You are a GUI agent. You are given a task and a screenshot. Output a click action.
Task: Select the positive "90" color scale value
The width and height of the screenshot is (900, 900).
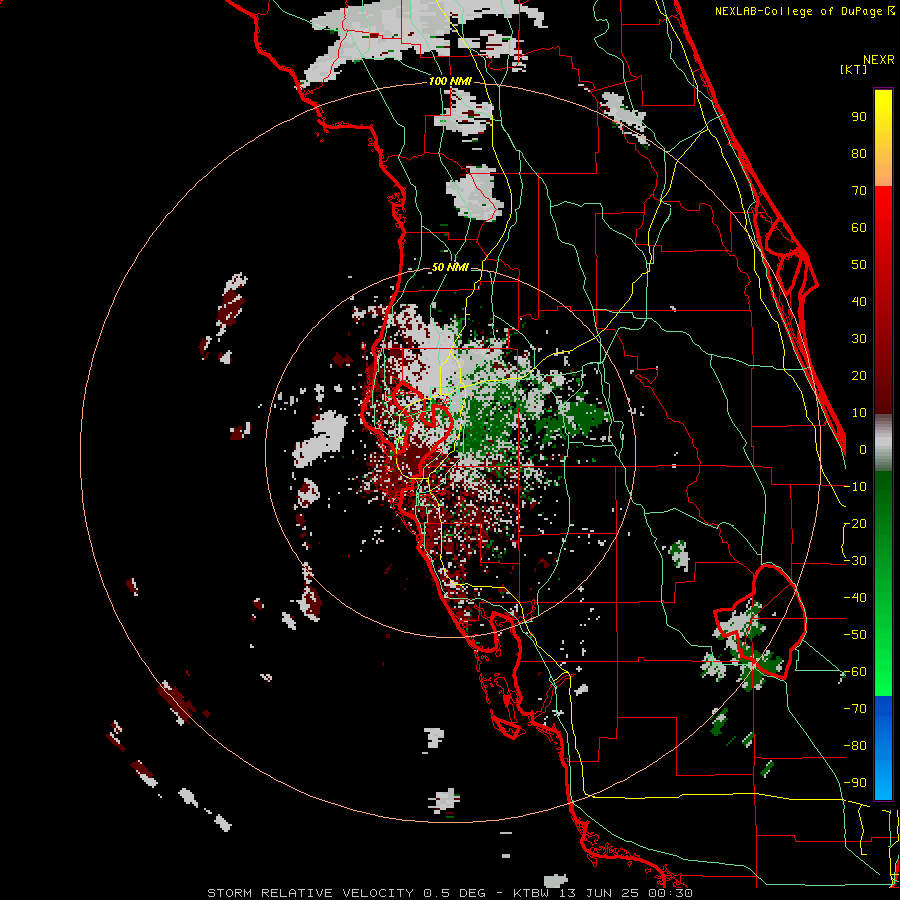[859, 117]
